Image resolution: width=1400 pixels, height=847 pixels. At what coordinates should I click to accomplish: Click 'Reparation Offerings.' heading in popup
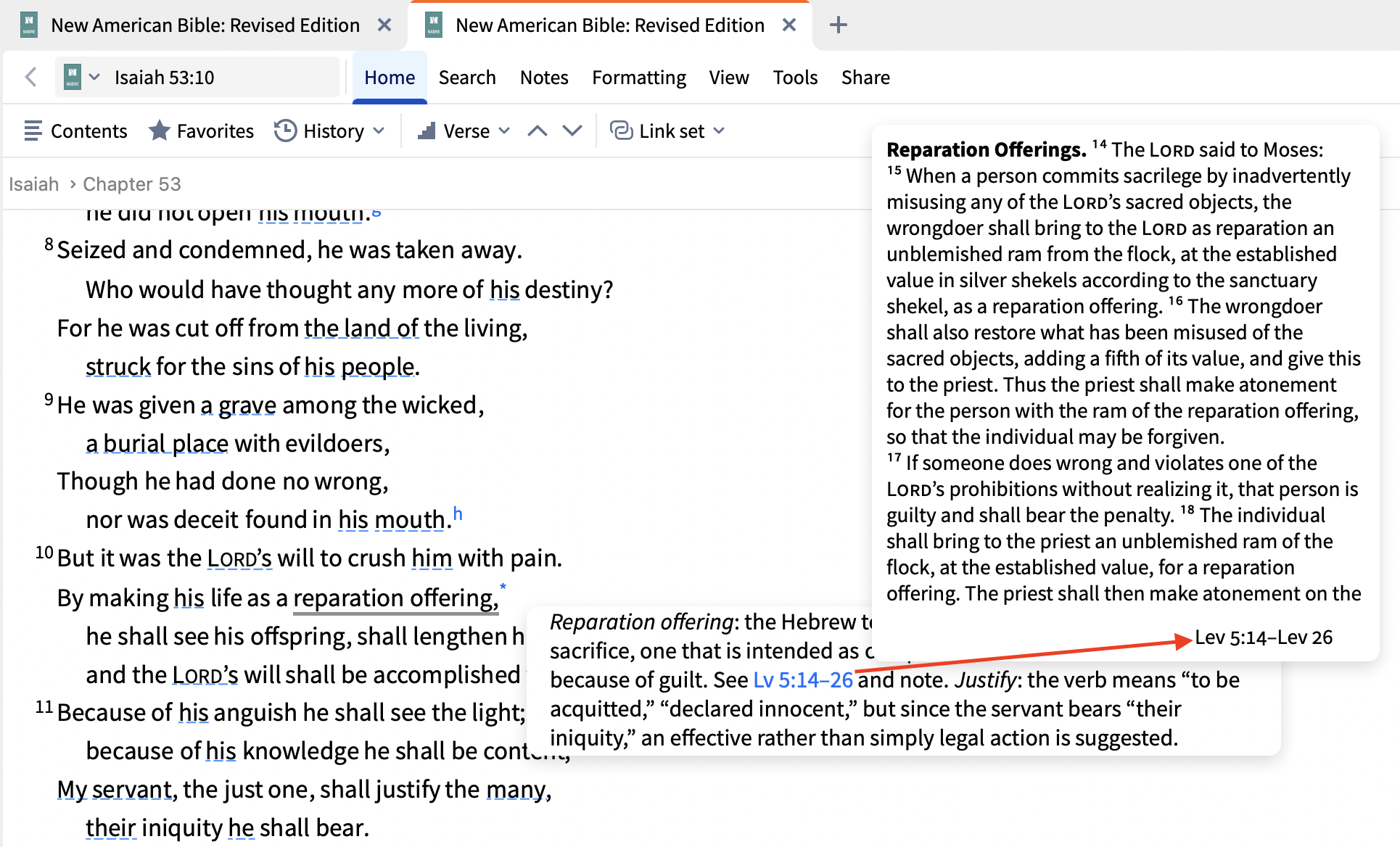(x=986, y=149)
